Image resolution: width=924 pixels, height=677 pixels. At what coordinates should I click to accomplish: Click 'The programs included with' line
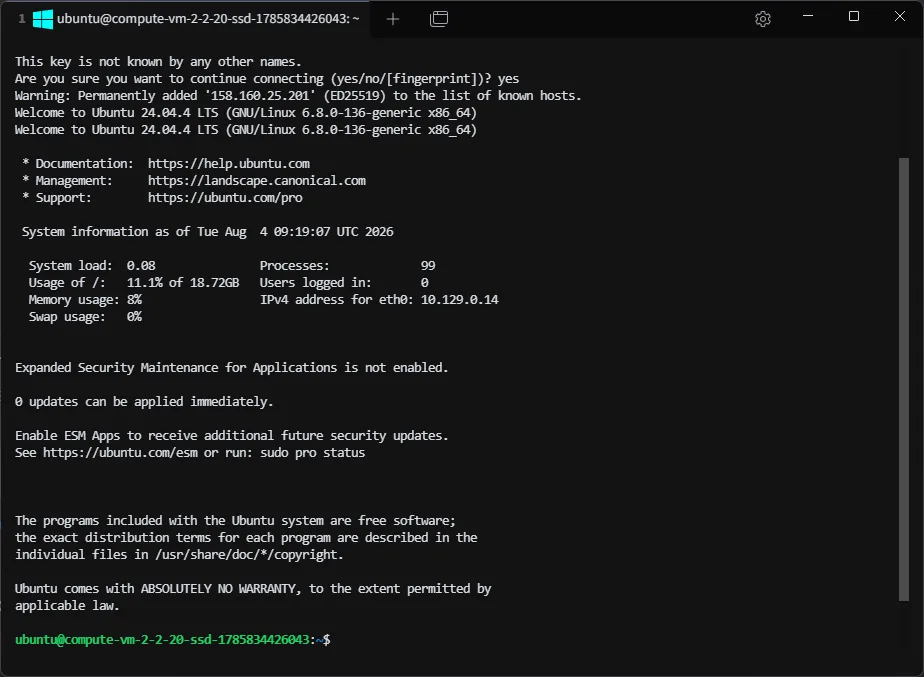[x=235, y=521]
